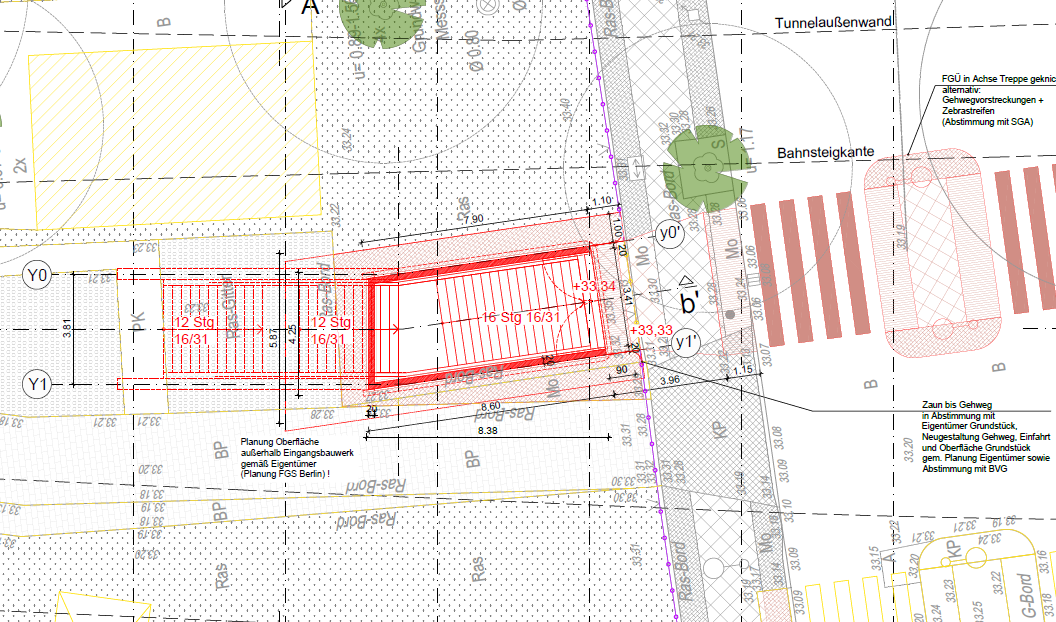The width and height of the screenshot is (1056, 622).
Task: Click the elevation label +33,34
Action: (597, 287)
